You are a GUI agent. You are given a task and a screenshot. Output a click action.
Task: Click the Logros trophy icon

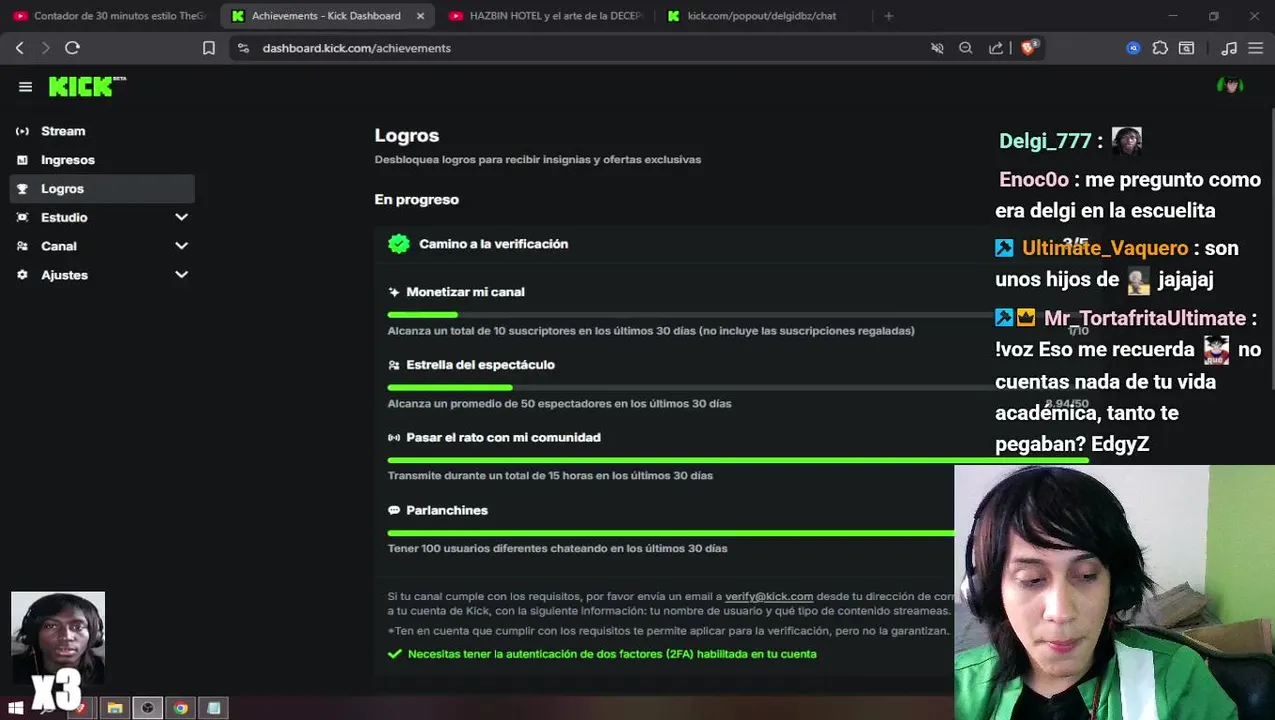[x=22, y=189]
